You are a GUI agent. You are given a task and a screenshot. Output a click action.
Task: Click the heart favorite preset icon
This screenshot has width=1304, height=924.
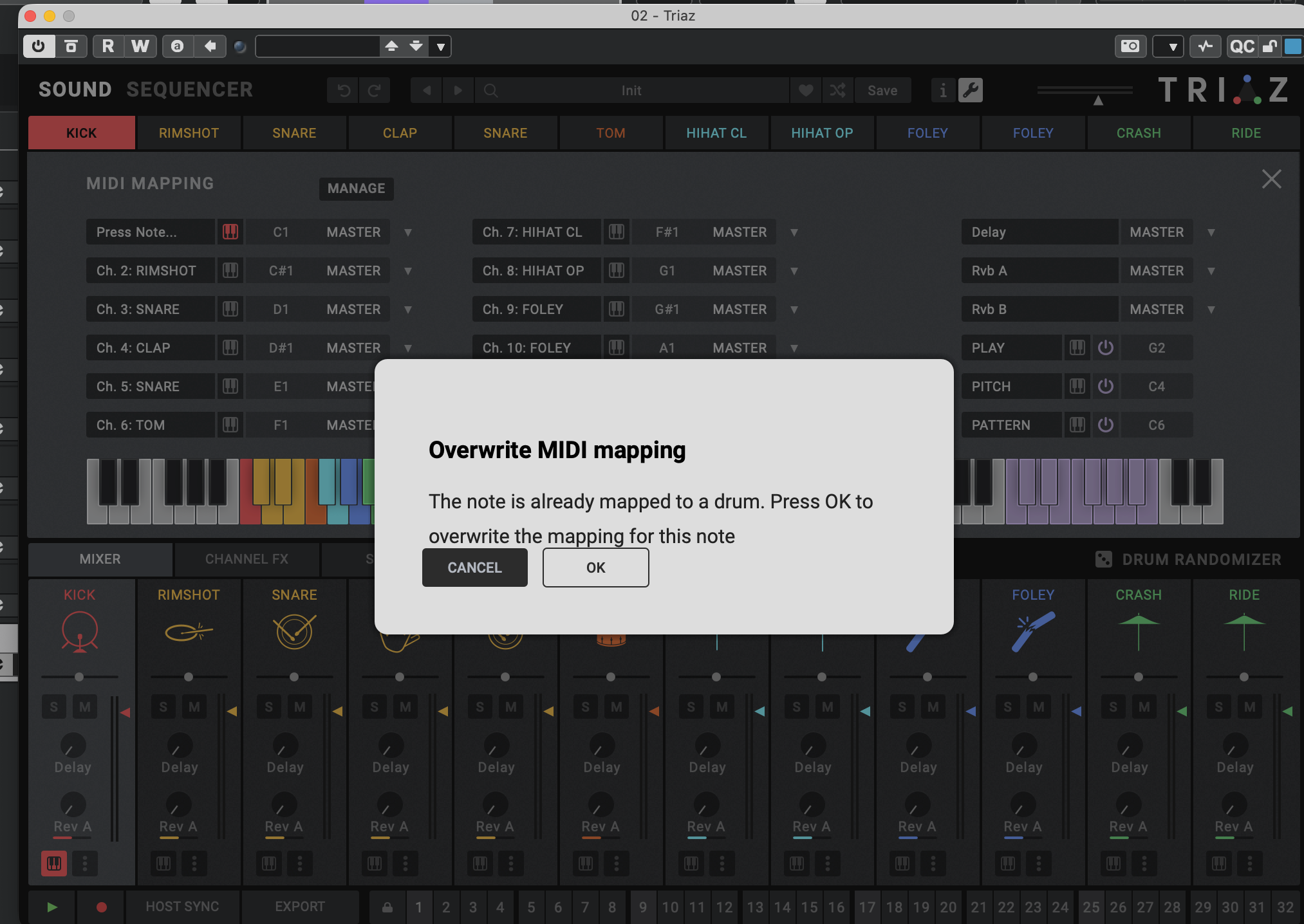806,90
